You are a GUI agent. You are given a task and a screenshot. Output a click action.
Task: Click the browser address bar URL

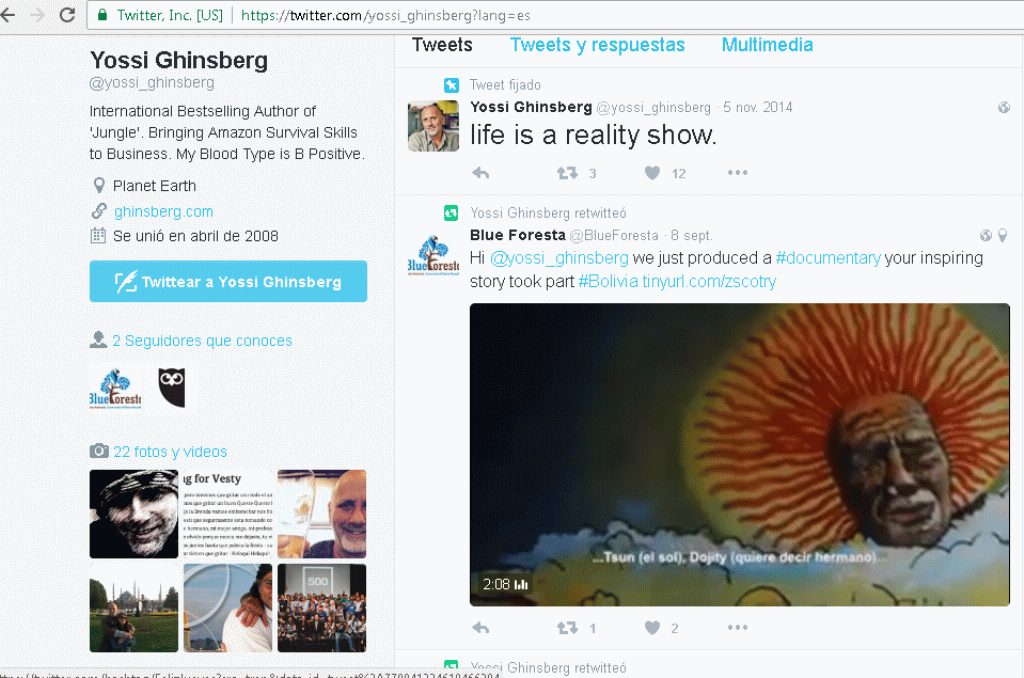(385, 15)
